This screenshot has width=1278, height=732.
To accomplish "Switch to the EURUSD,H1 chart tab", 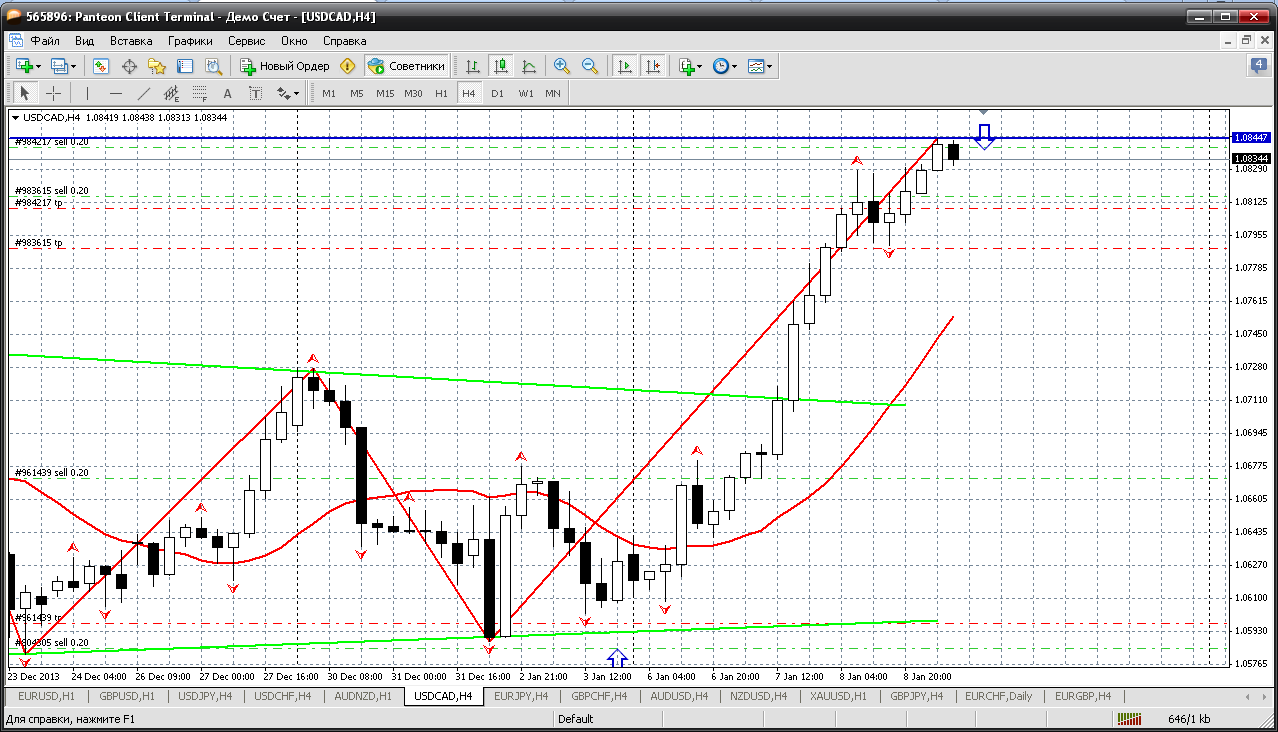I will [47, 696].
